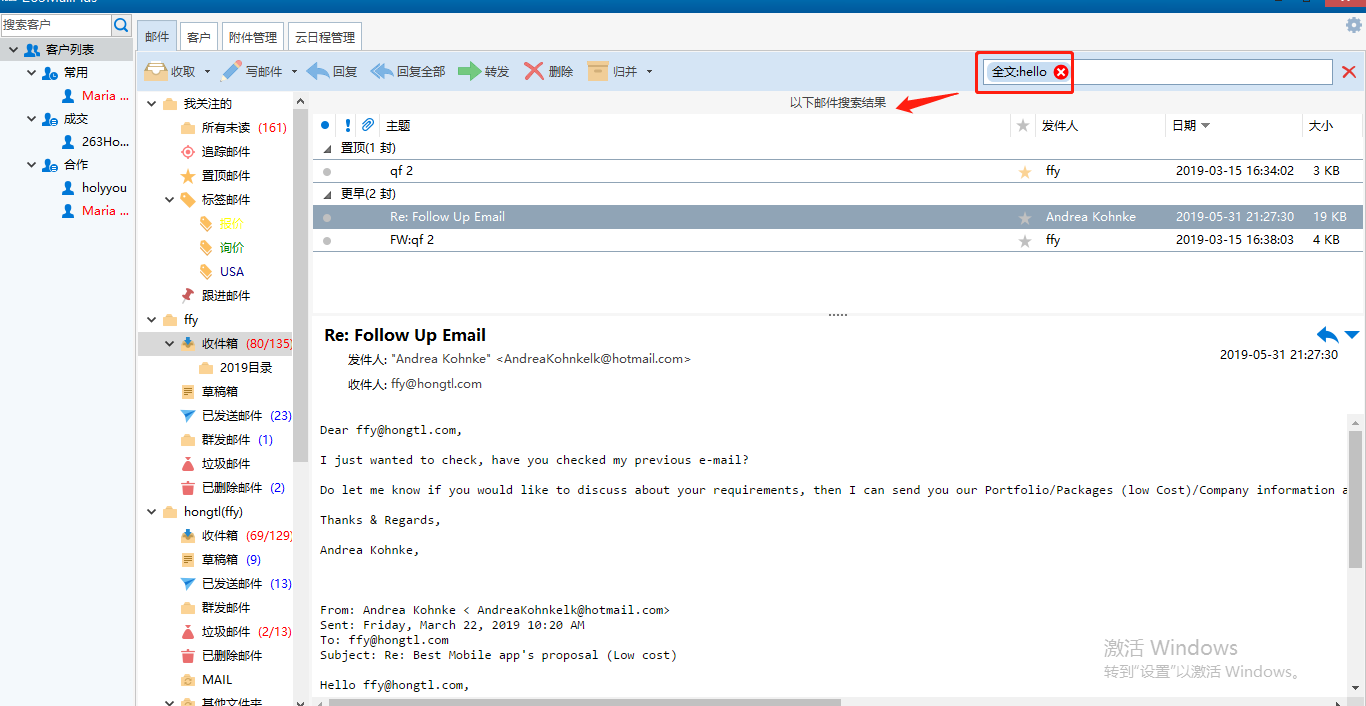Viewport: 1366px width, 706px height.
Task: Collapse the 更早(2 封) email group
Action: point(327,194)
